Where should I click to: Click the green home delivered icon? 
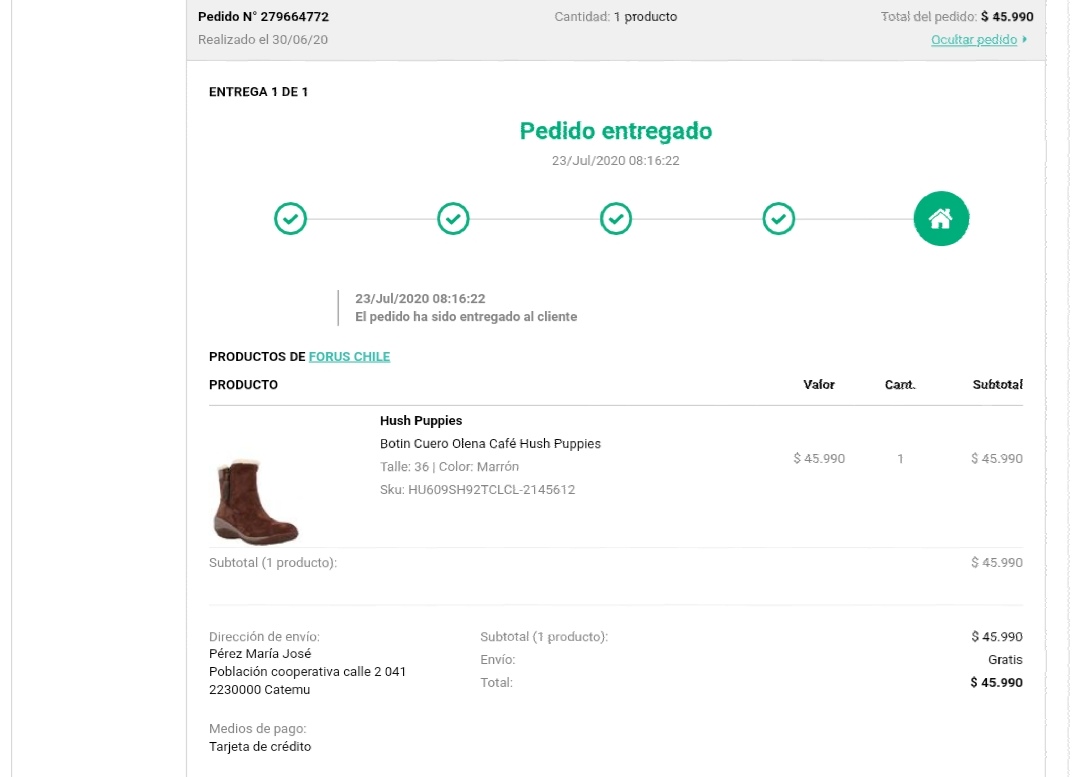coord(941,218)
